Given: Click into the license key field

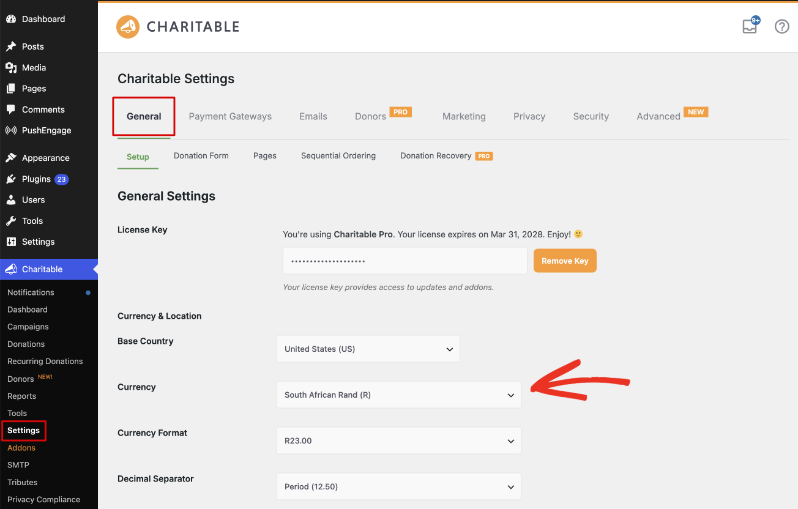Looking at the screenshot, I should [x=405, y=261].
